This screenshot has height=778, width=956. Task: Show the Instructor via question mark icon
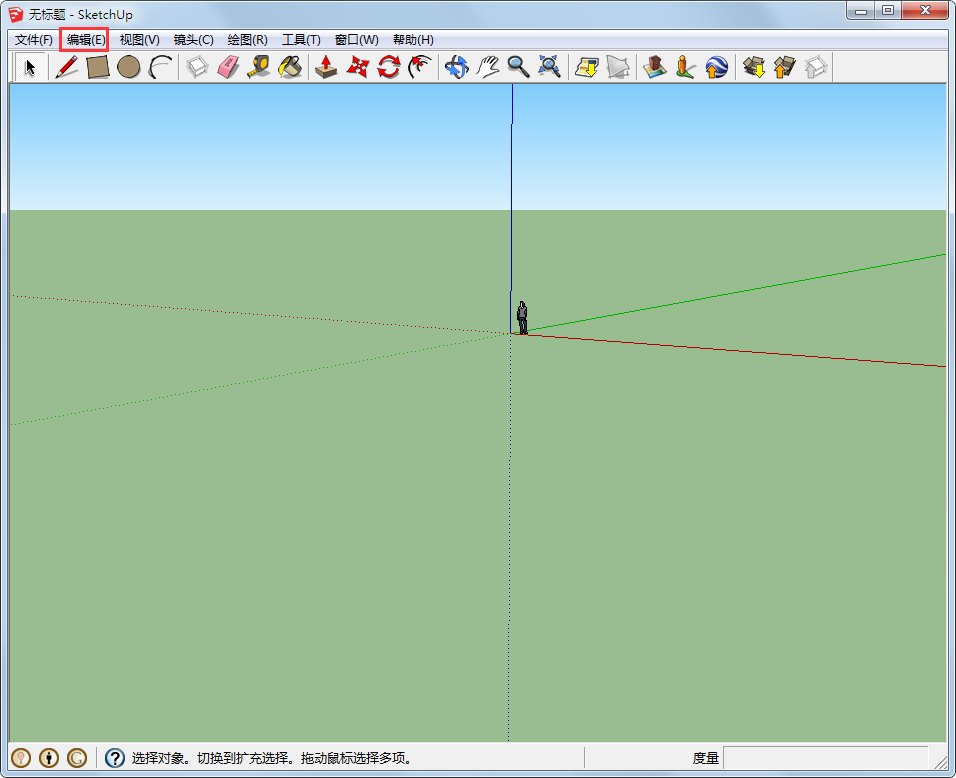[x=115, y=758]
